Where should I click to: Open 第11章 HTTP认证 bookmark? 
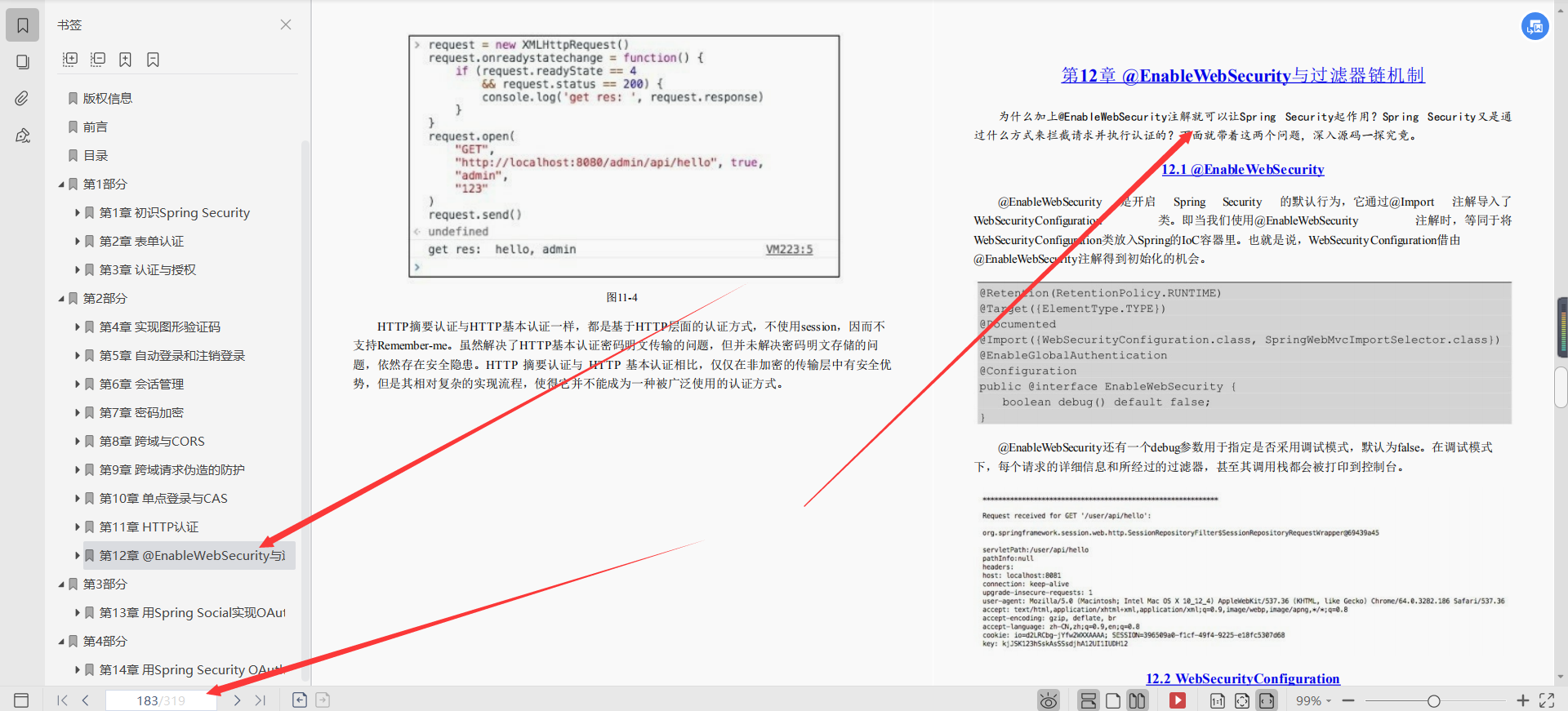click(149, 527)
